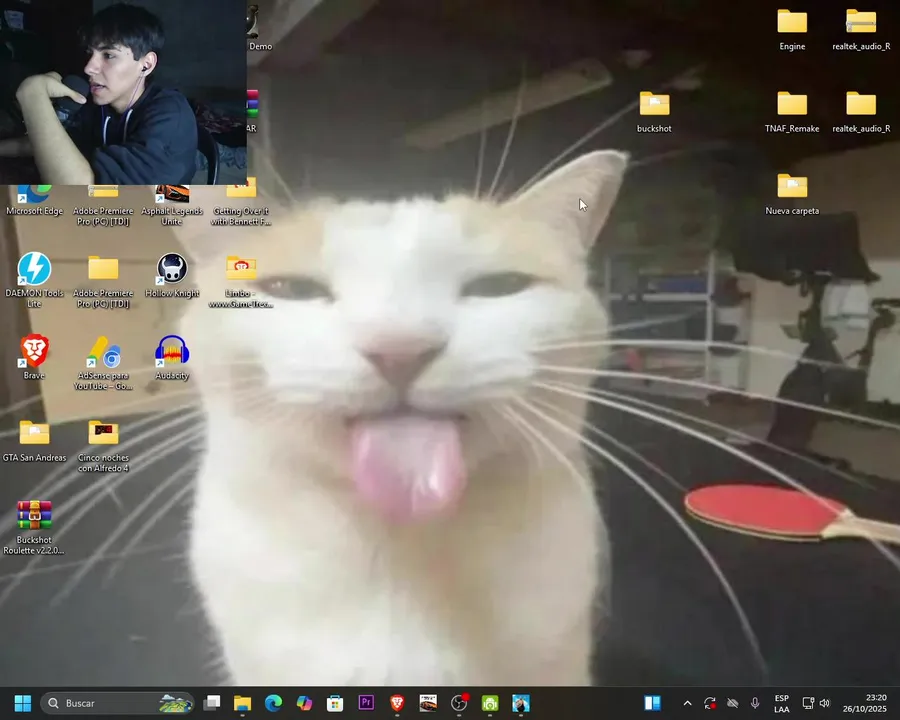
Task: Open network settings from the tray
Action: (x=808, y=703)
